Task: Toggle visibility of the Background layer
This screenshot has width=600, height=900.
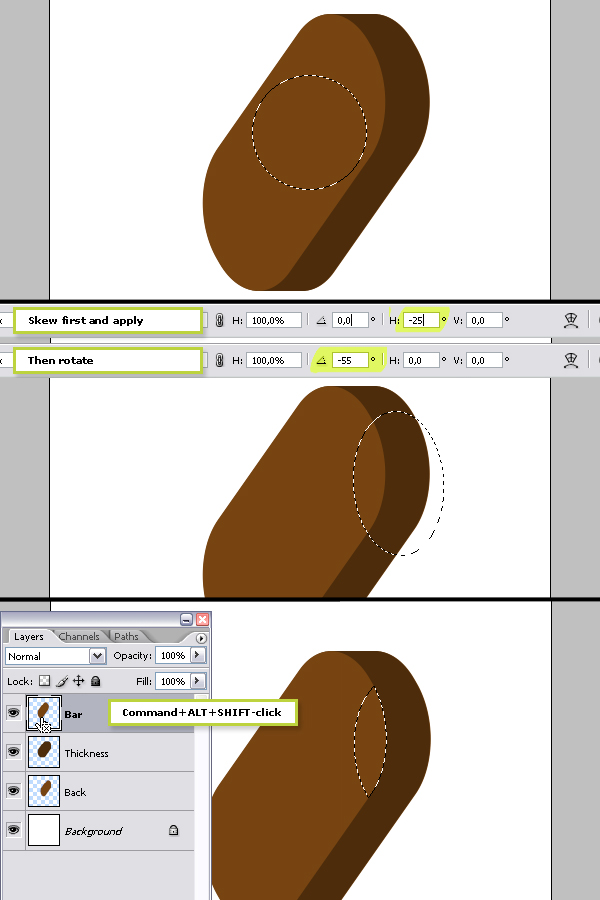Action: tap(13, 830)
